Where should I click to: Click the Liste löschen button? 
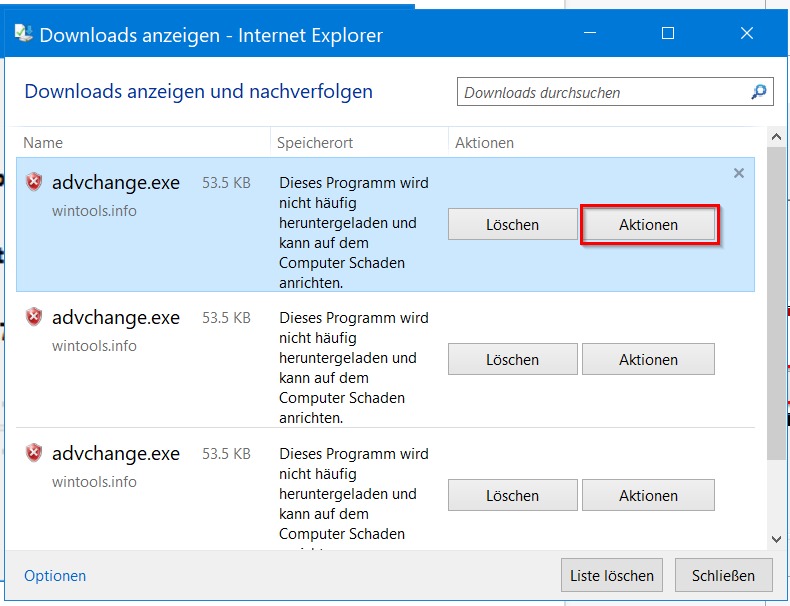[x=612, y=575]
